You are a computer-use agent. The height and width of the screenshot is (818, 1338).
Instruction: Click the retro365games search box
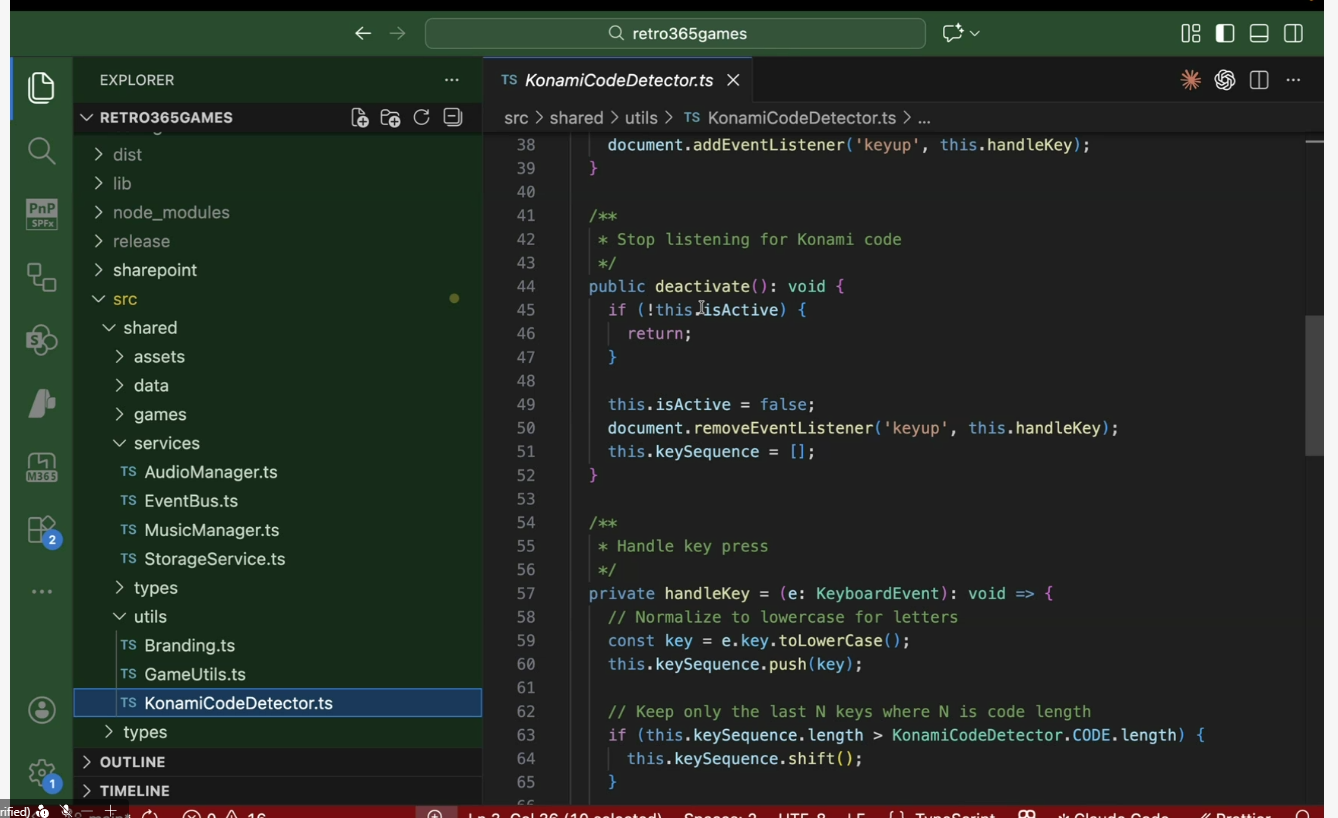pos(675,34)
